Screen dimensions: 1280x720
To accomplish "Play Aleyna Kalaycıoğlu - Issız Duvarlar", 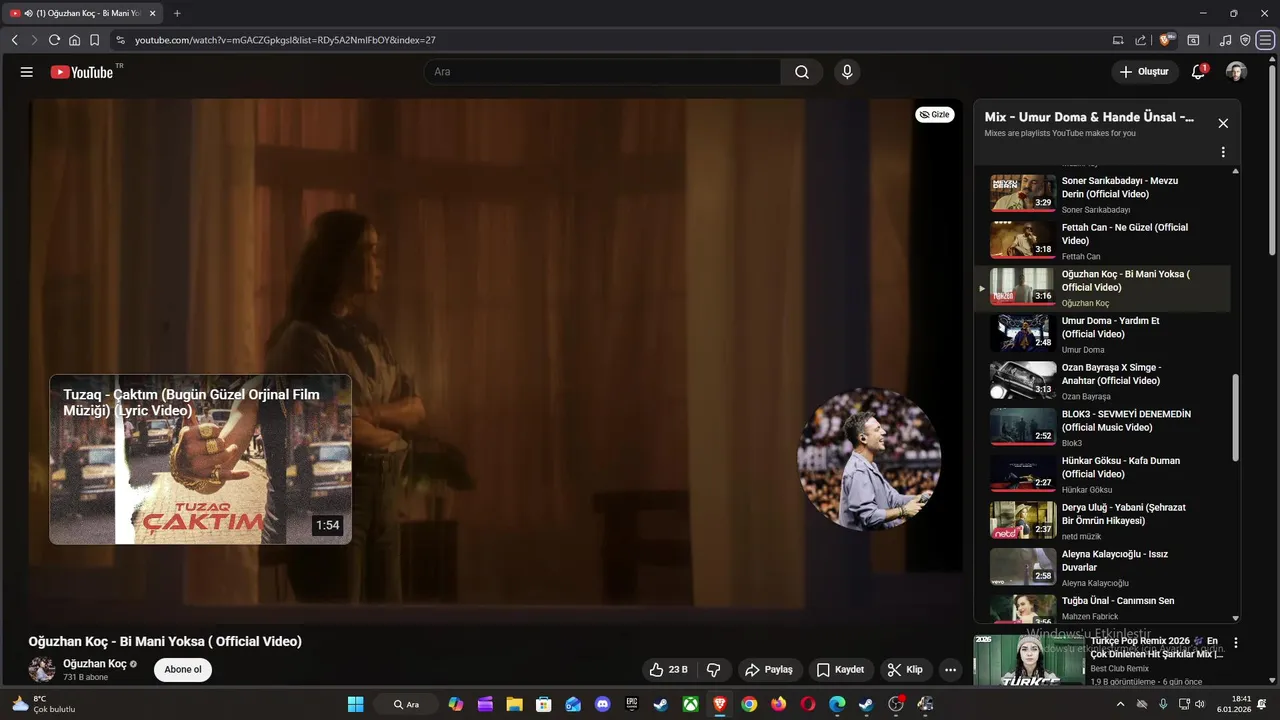I will click(1102, 568).
